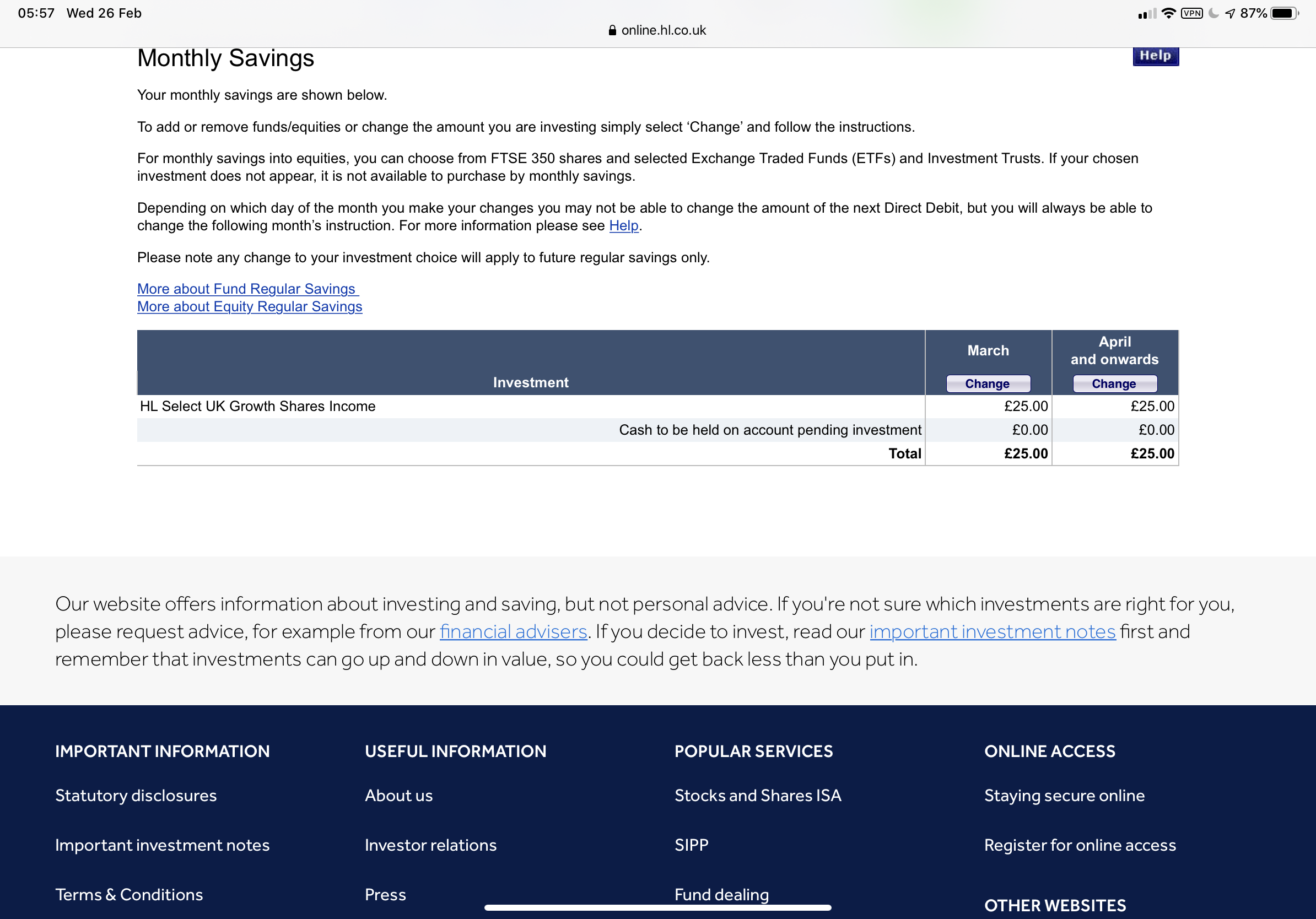The width and height of the screenshot is (1316, 919).
Task: Tap the Wi-Fi icon in status bar
Action: click(1168, 13)
